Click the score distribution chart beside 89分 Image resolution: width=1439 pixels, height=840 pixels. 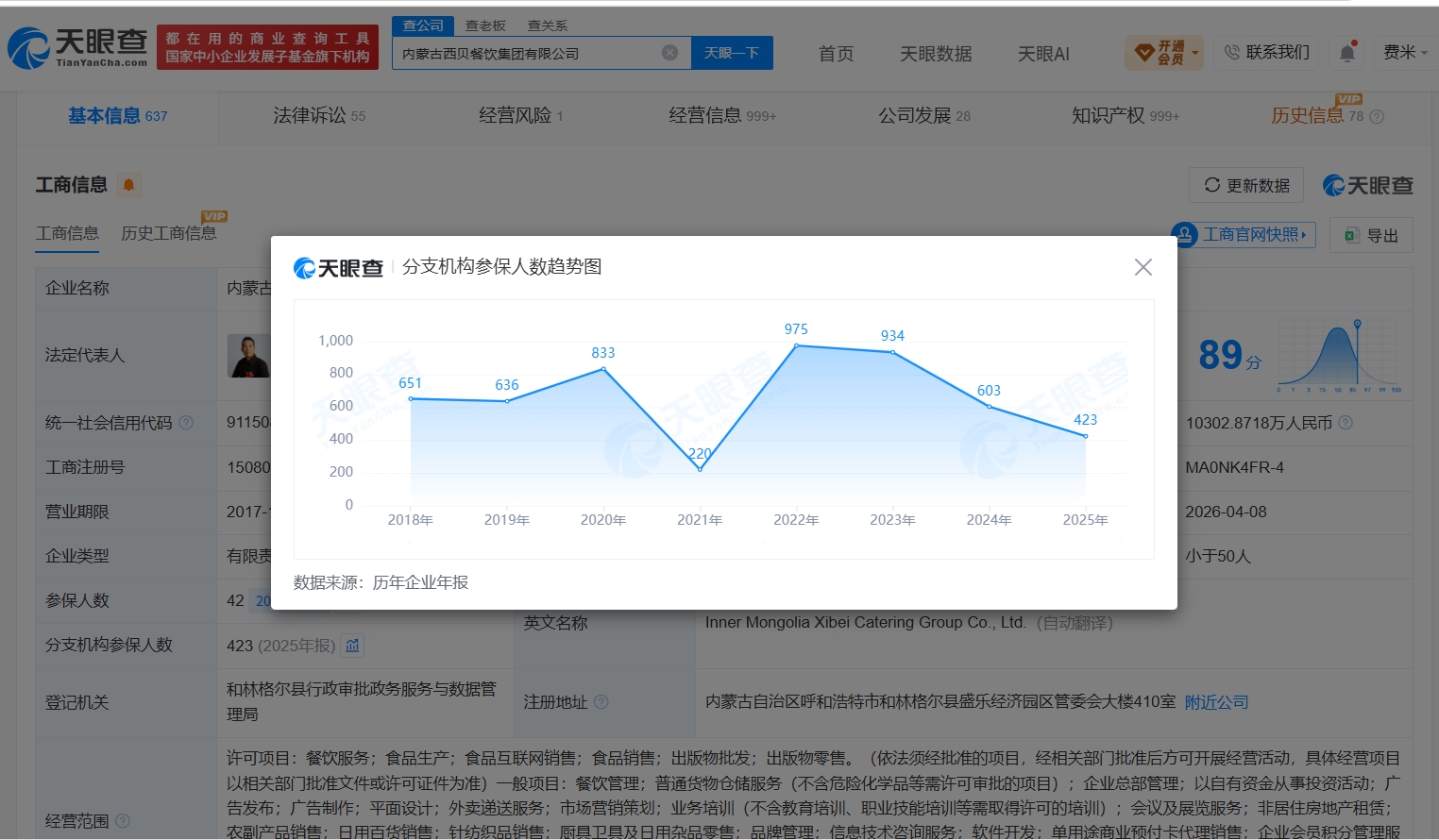pos(1339,356)
